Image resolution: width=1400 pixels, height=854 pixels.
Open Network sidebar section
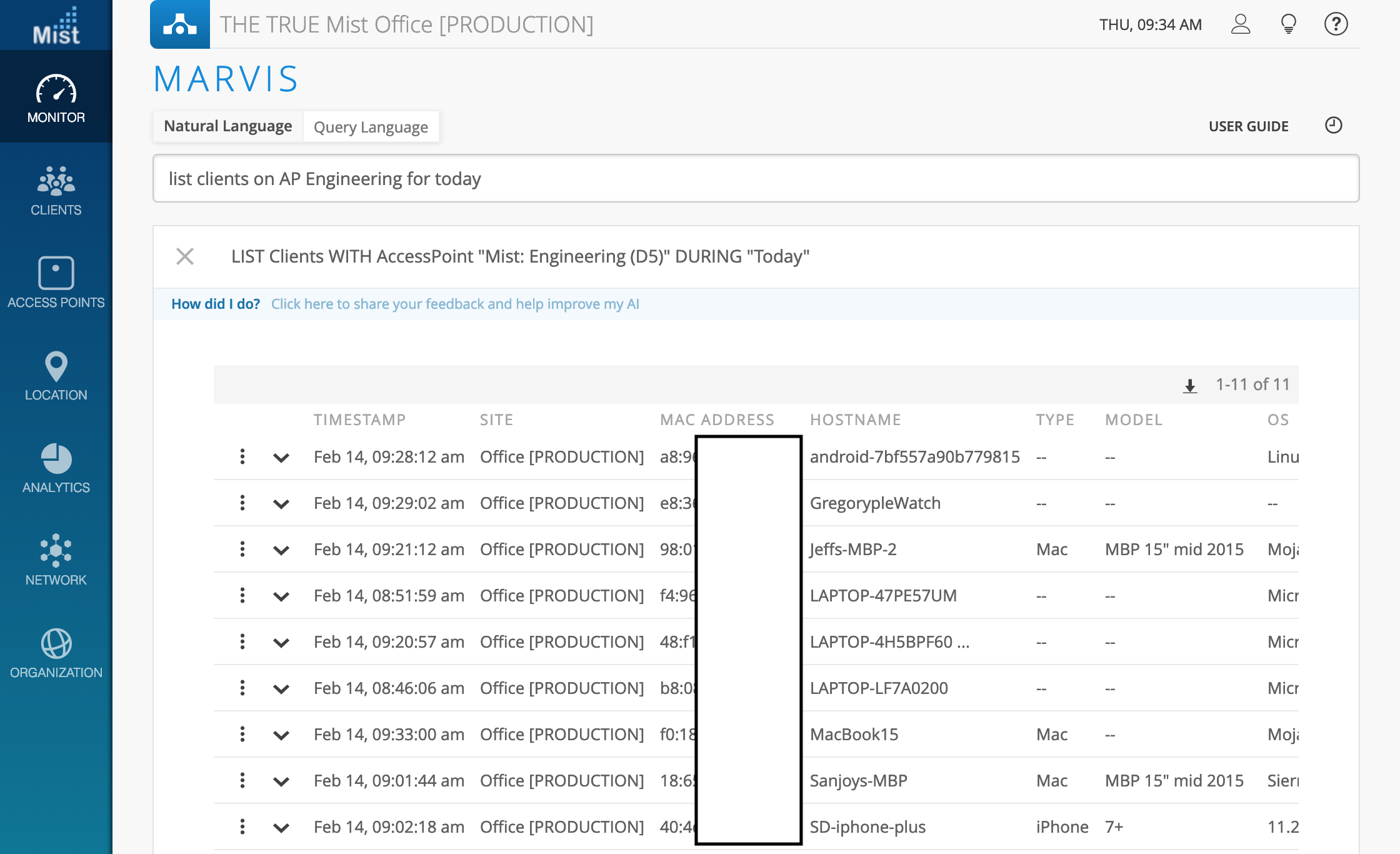[56, 560]
